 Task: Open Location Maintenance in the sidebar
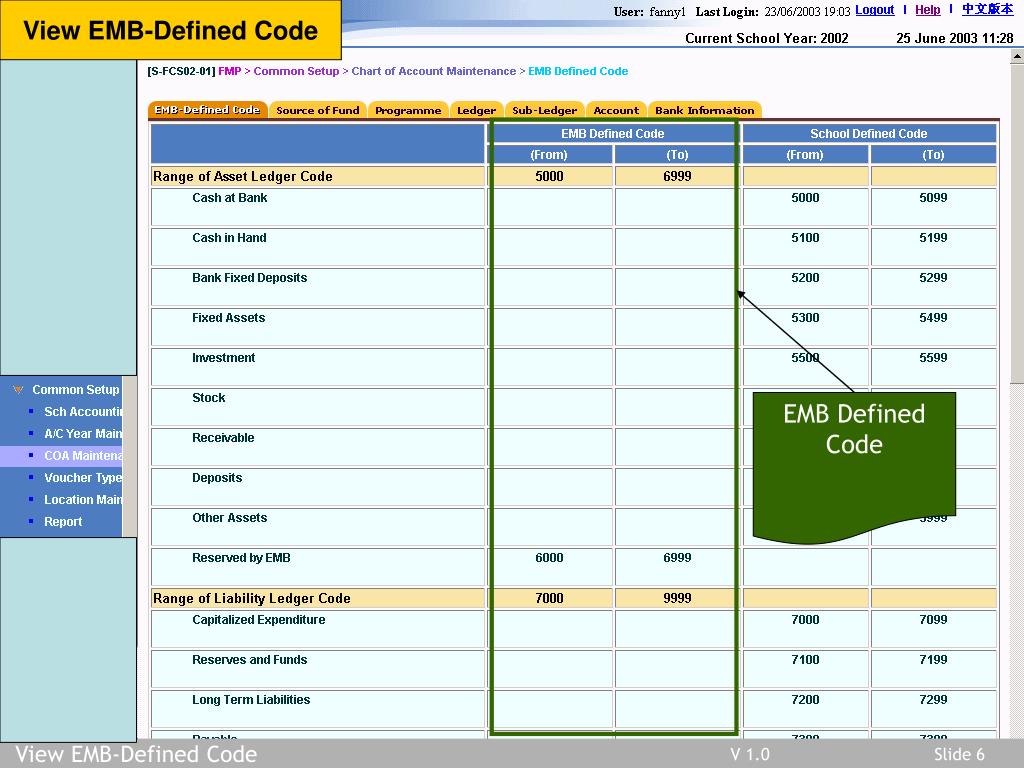(82, 500)
